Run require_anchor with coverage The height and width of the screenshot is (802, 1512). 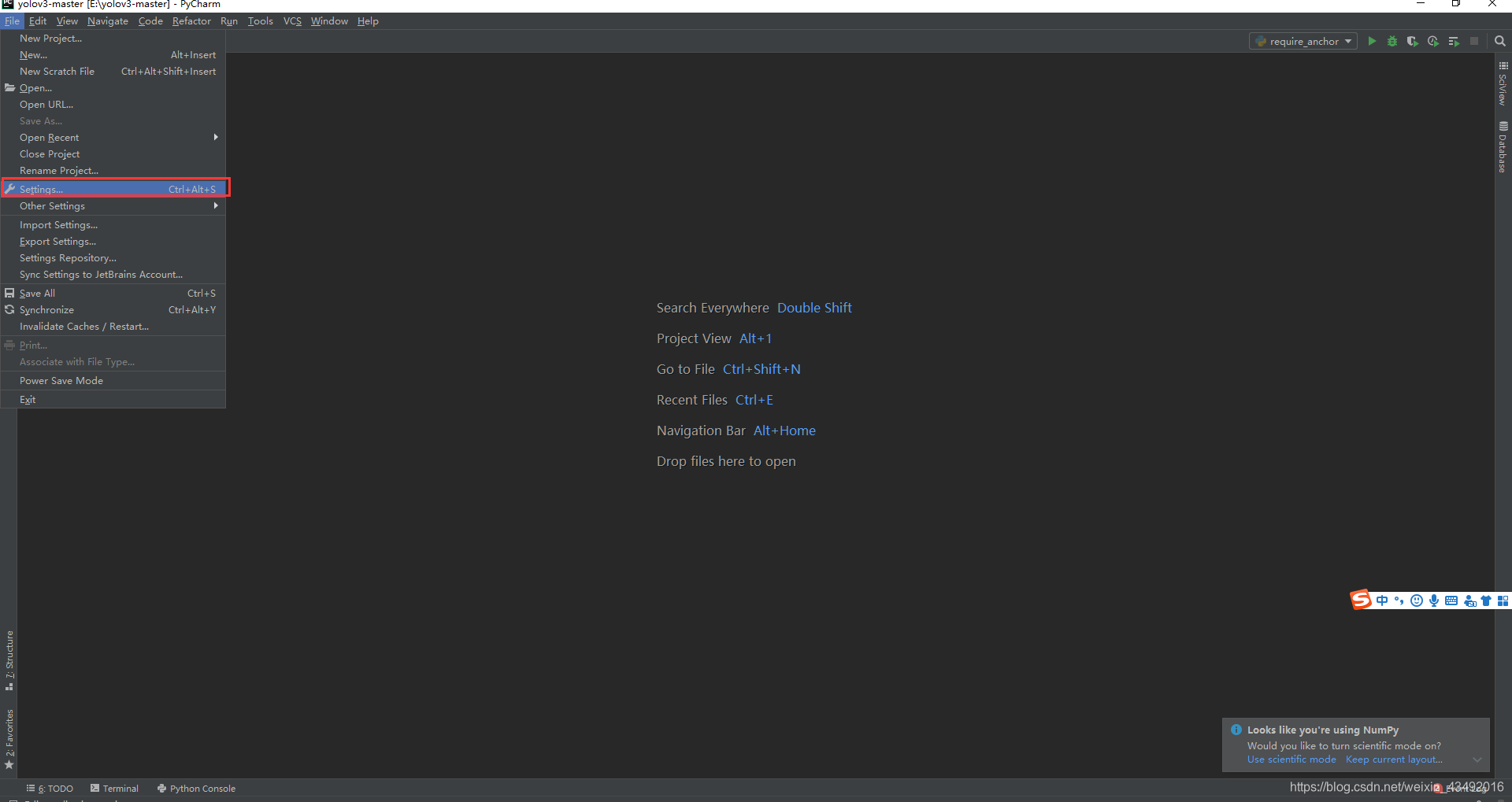pyautogui.click(x=1413, y=41)
